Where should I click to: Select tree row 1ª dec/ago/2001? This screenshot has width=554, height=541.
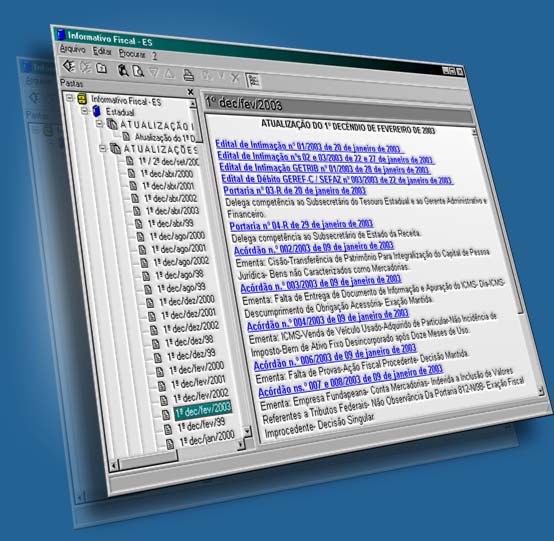point(178,249)
